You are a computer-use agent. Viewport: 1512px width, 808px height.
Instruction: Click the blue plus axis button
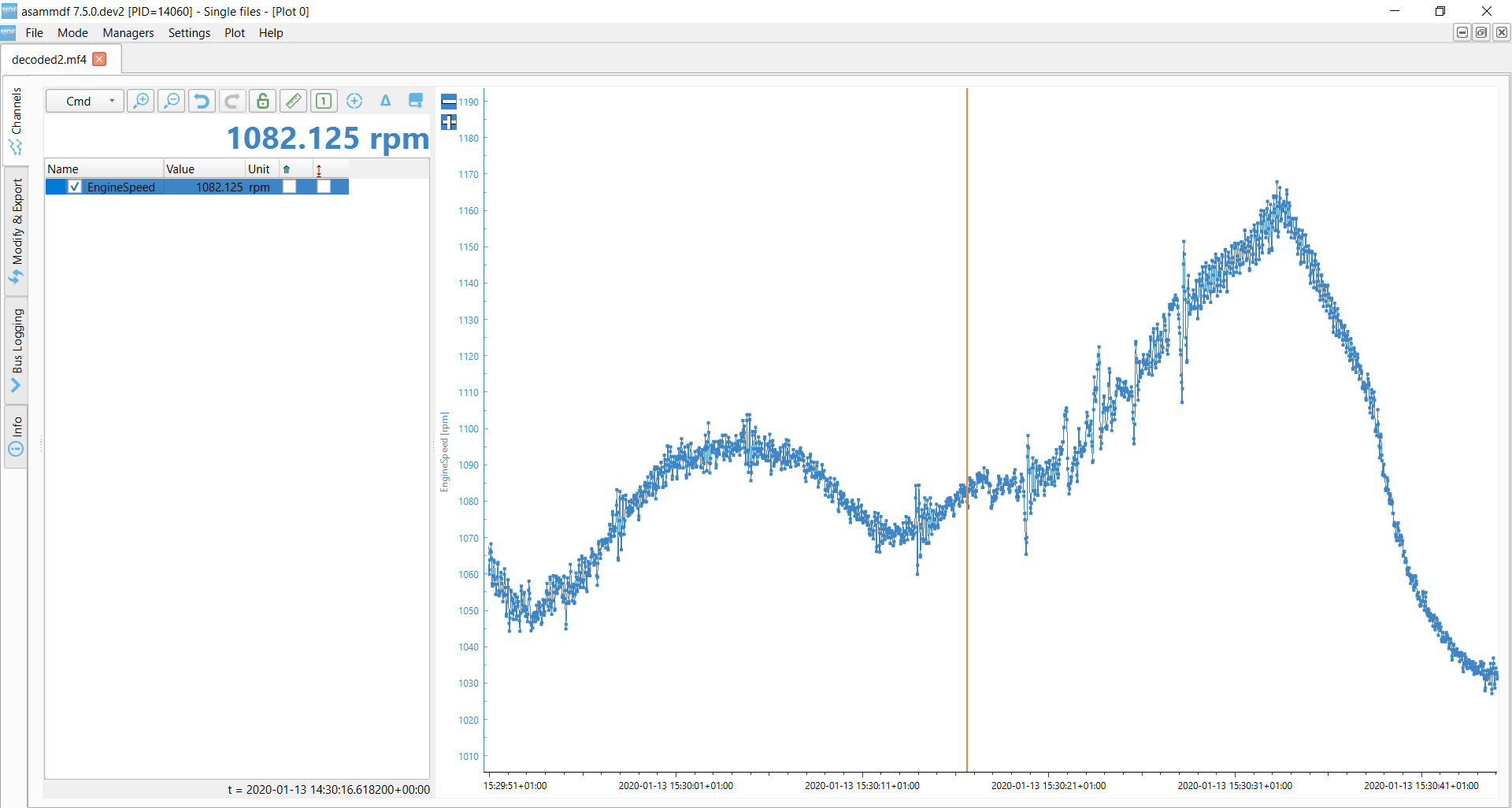pyautogui.click(x=449, y=122)
